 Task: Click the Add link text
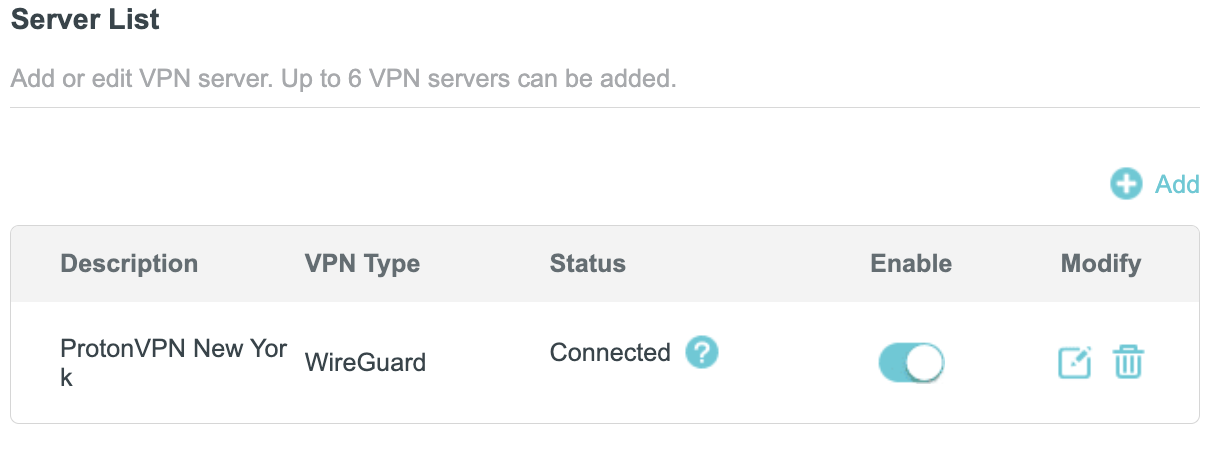point(1177,184)
